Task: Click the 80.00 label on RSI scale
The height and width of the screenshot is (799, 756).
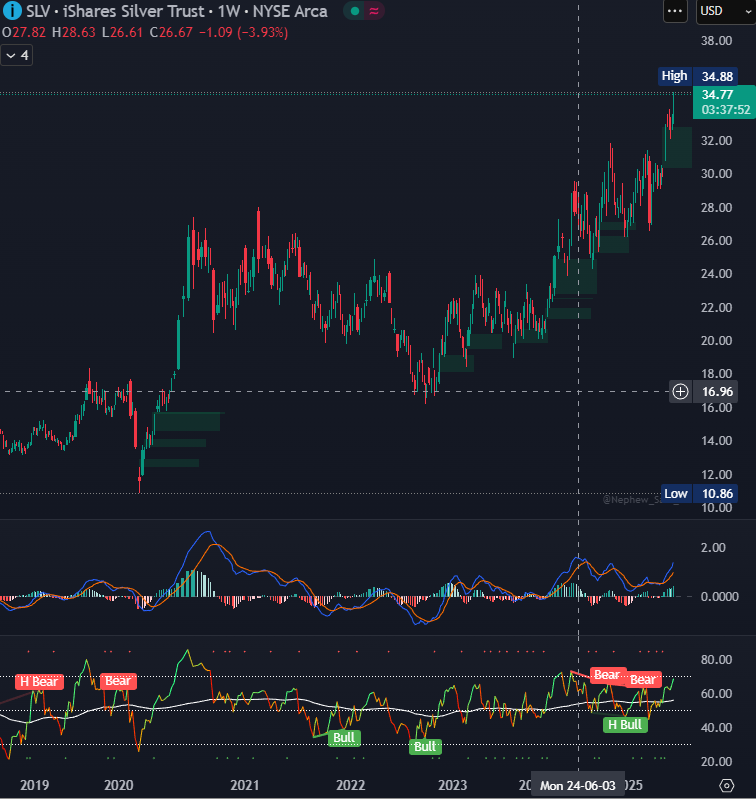Action: pos(716,659)
